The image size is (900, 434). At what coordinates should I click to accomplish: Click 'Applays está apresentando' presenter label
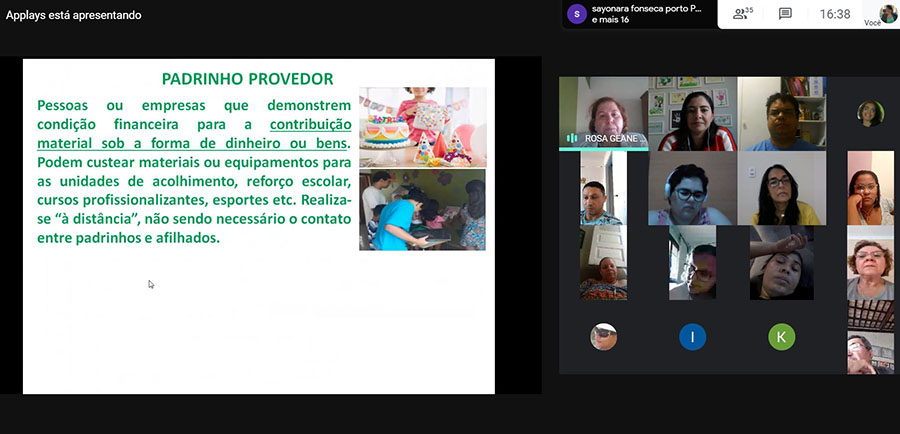tap(74, 15)
